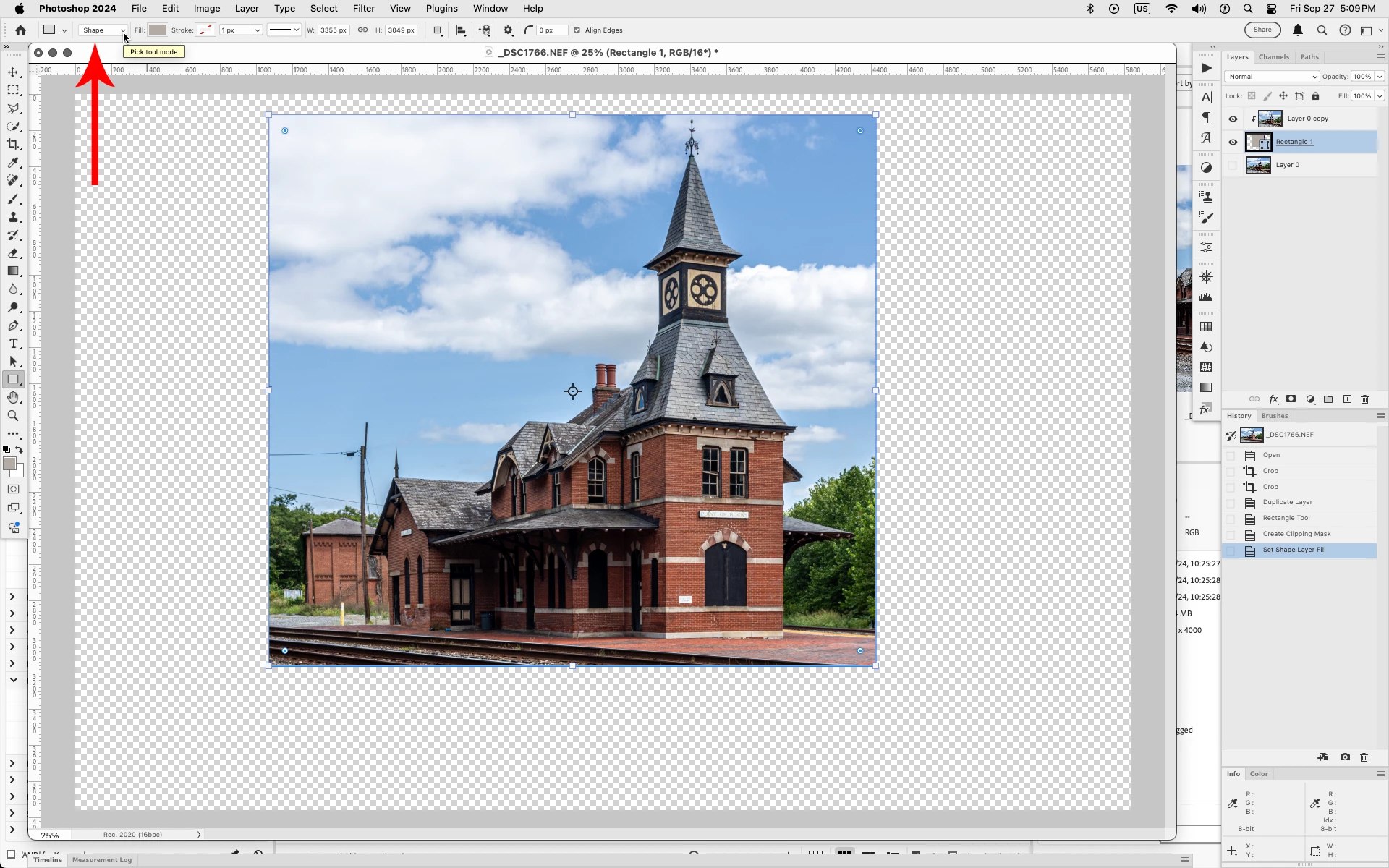Click the shape width input field

pyautogui.click(x=333, y=30)
